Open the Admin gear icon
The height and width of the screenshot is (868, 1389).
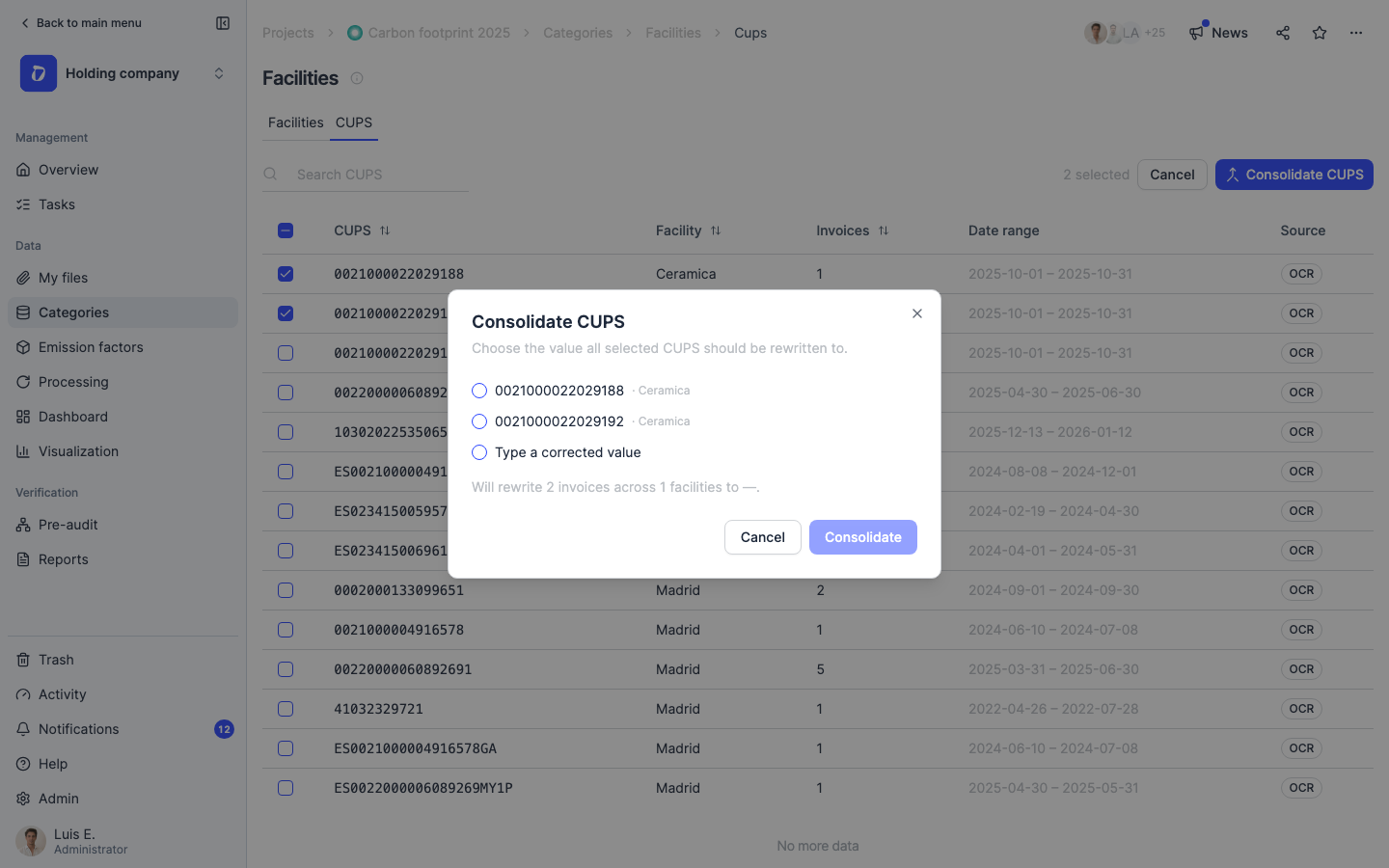pyautogui.click(x=23, y=799)
